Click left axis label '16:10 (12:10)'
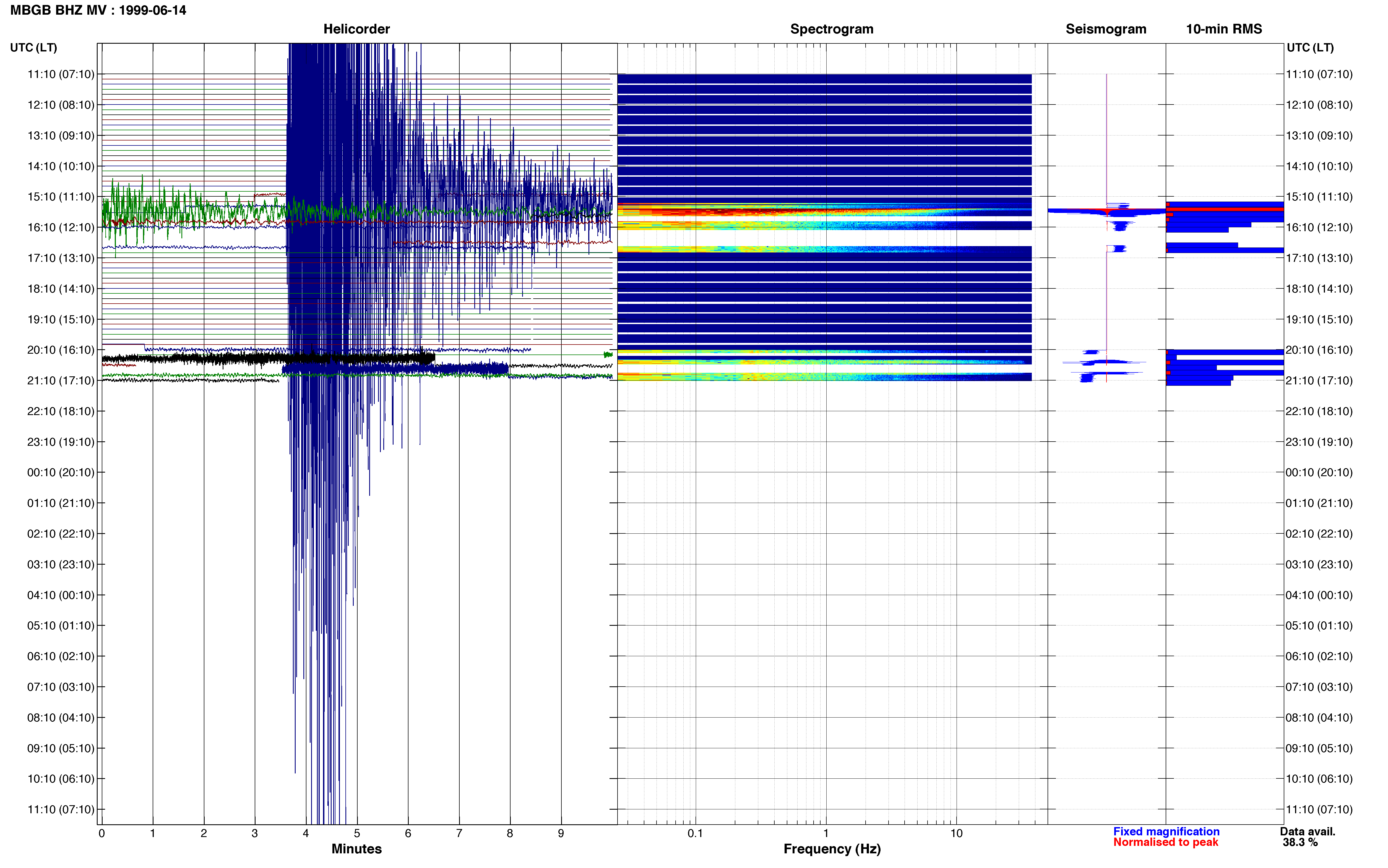The height and width of the screenshot is (868, 1388). pyautogui.click(x=61, y=227)
